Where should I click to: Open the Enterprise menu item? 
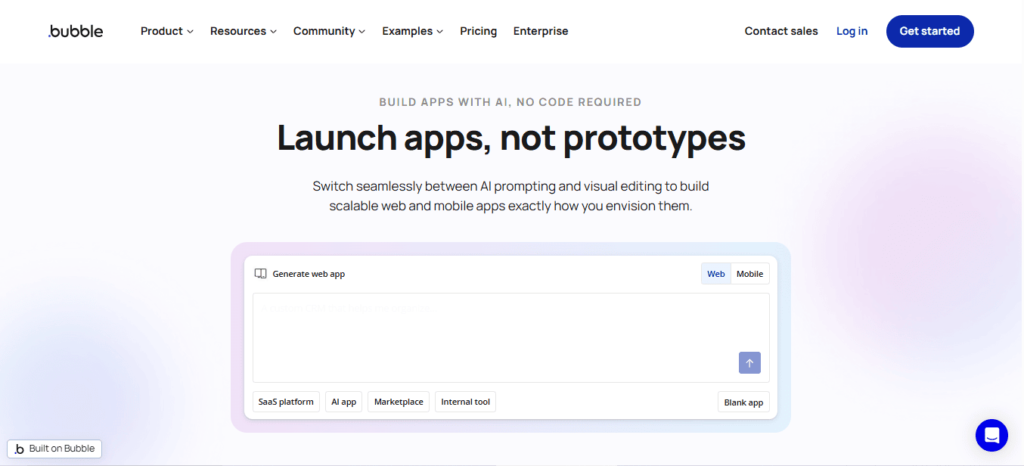pyautogui.click(x=540, y=31)
